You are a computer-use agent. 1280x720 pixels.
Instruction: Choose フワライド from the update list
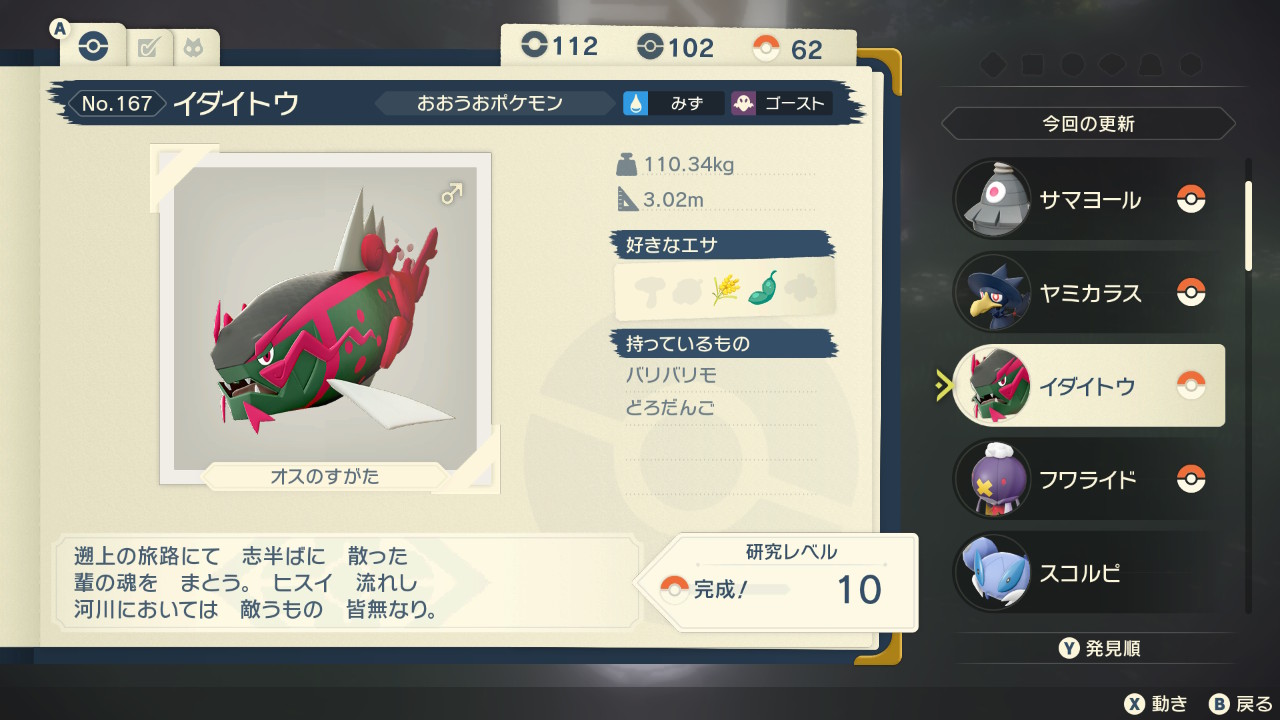pos(1089,479)
